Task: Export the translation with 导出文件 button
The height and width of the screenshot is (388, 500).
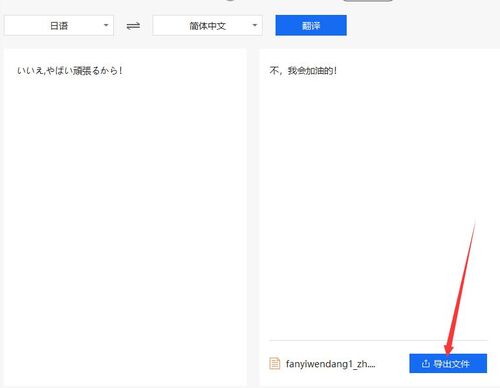Action: coord(448,363)
